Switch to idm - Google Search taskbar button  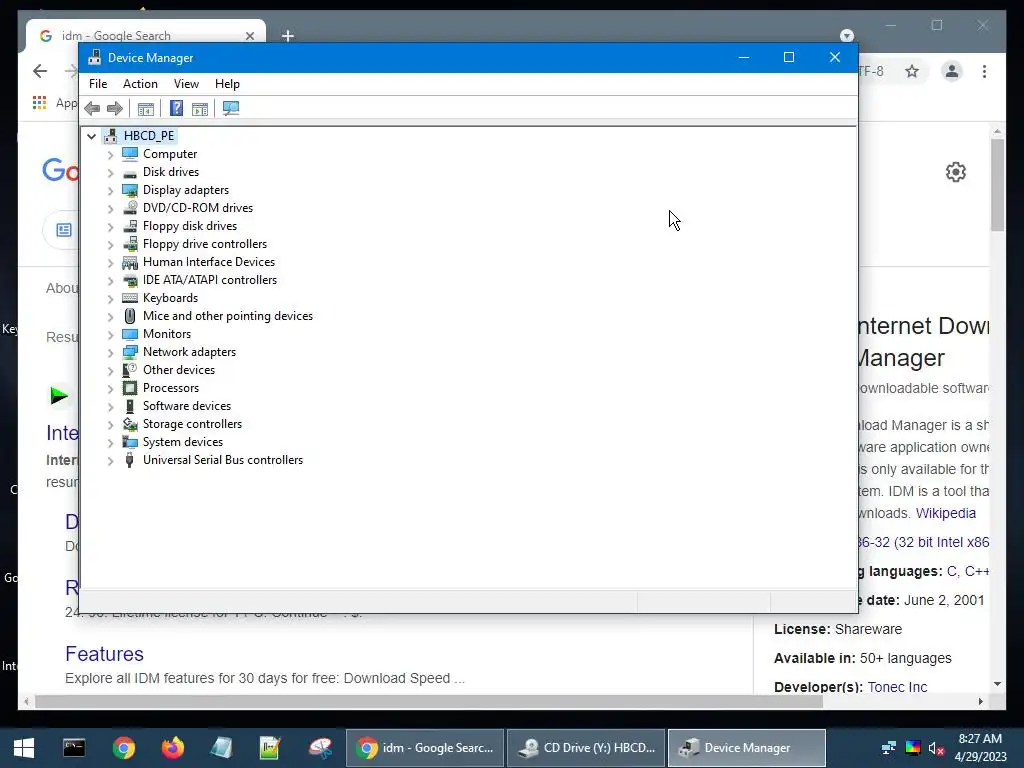(x=425, y=748)
